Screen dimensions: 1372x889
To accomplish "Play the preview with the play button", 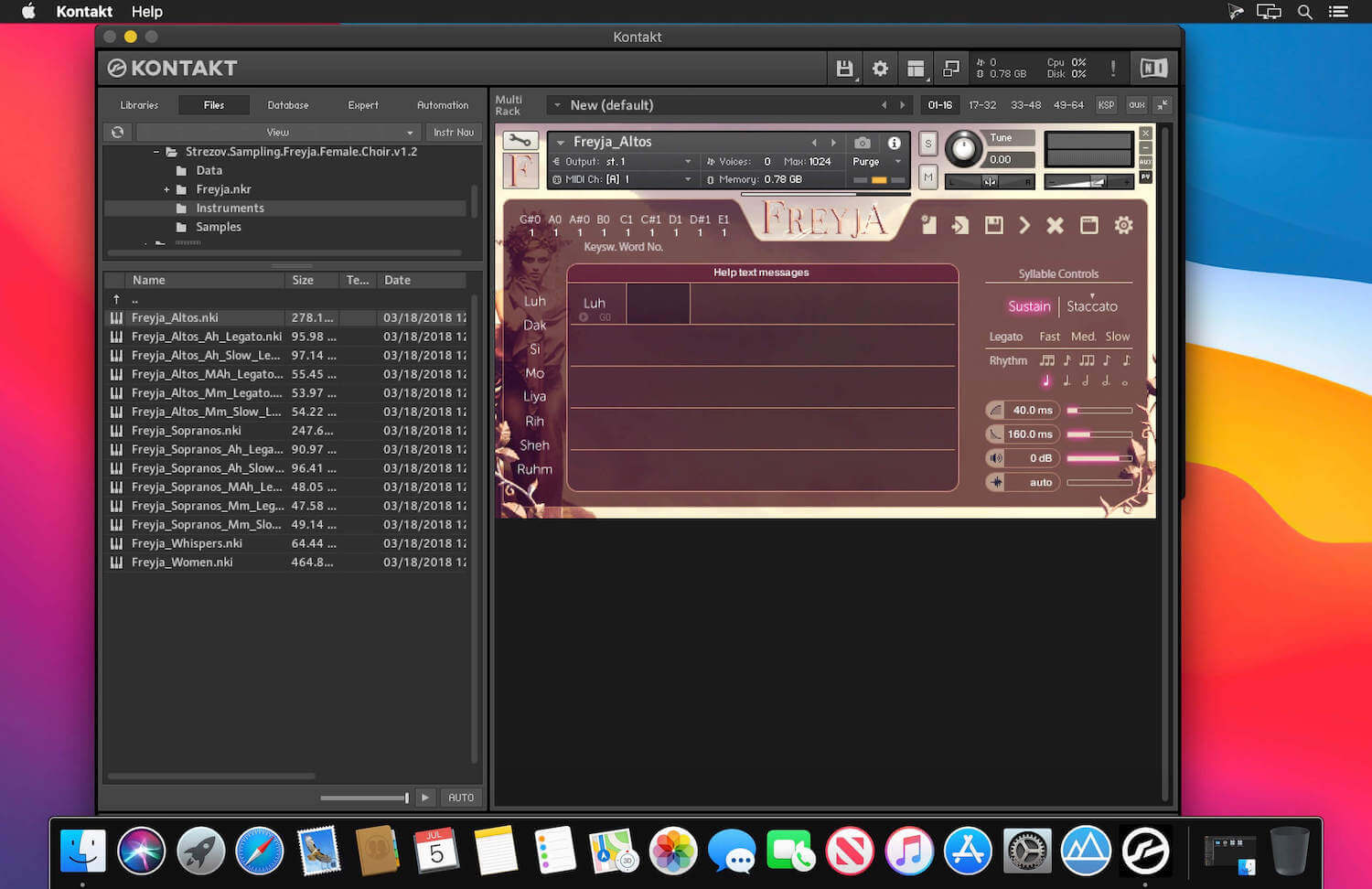I will tap(425, 798).
